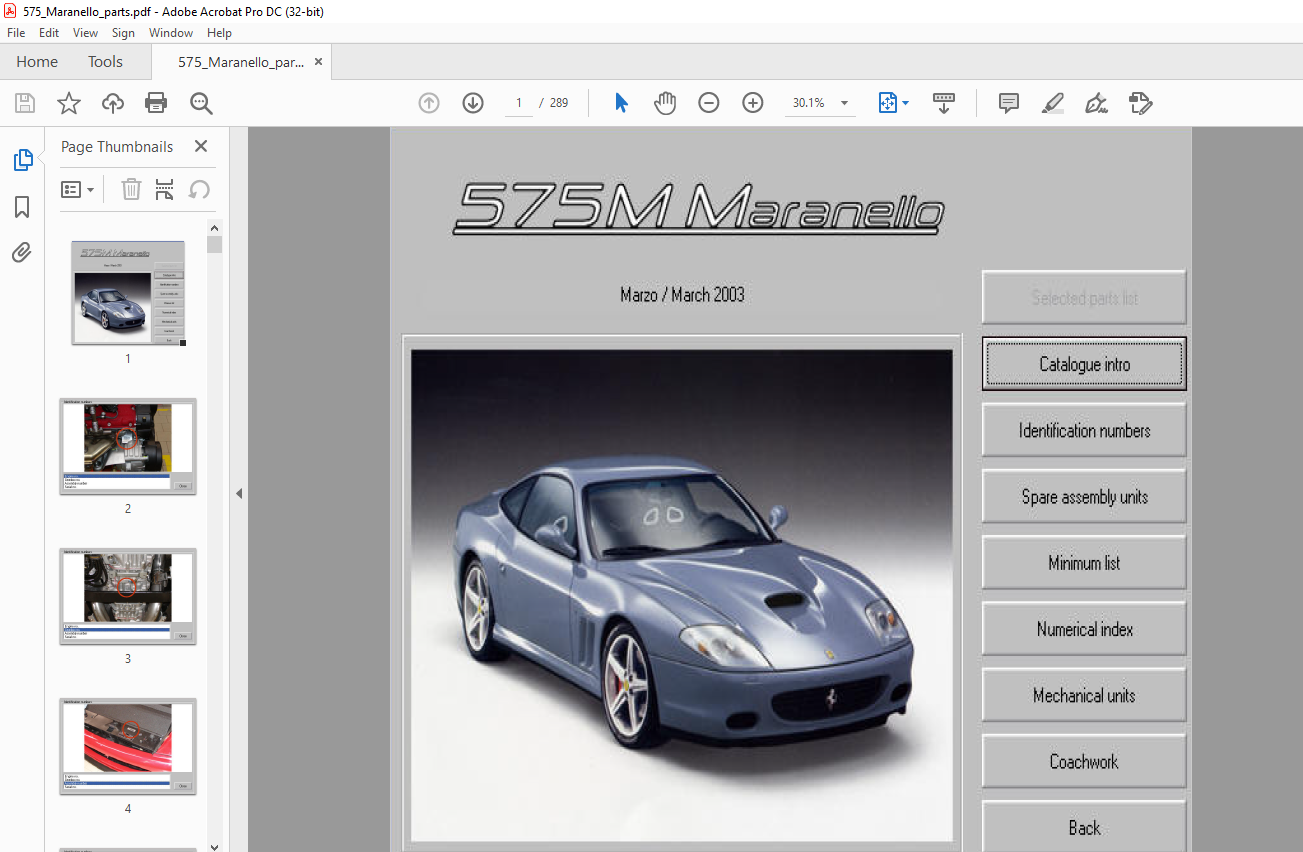Open the Sign document tool

[x=1096, y=103]
